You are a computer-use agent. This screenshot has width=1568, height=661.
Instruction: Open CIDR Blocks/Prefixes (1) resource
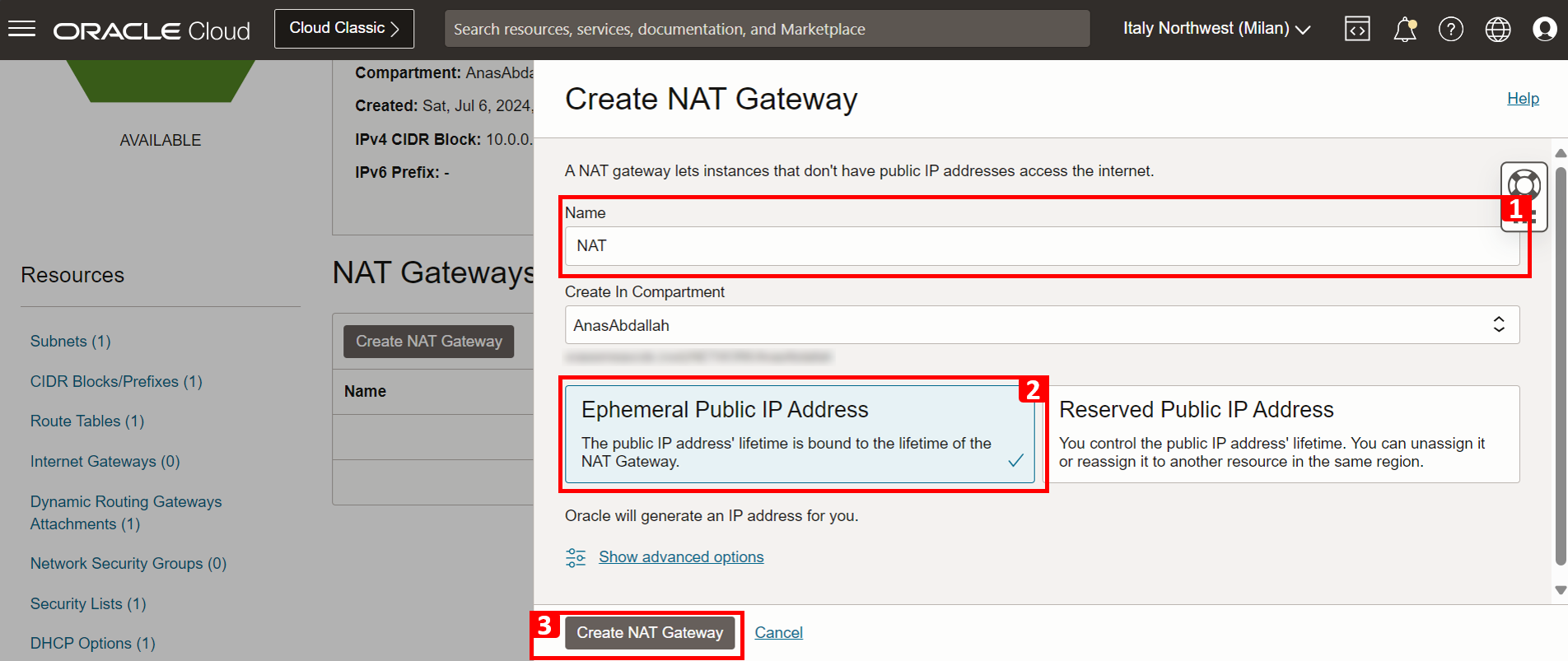coord(116,382)
